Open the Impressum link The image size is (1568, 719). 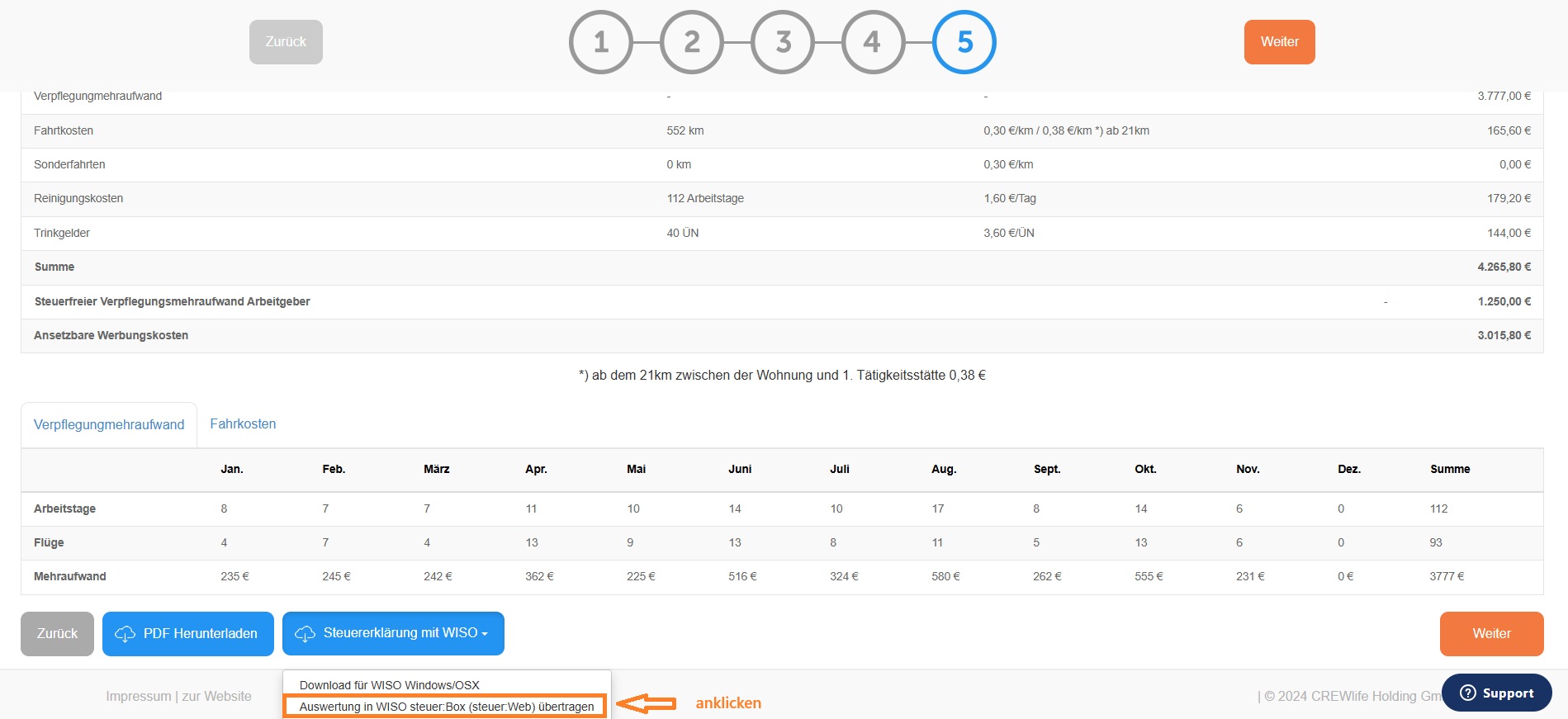[x=139, y=697]
